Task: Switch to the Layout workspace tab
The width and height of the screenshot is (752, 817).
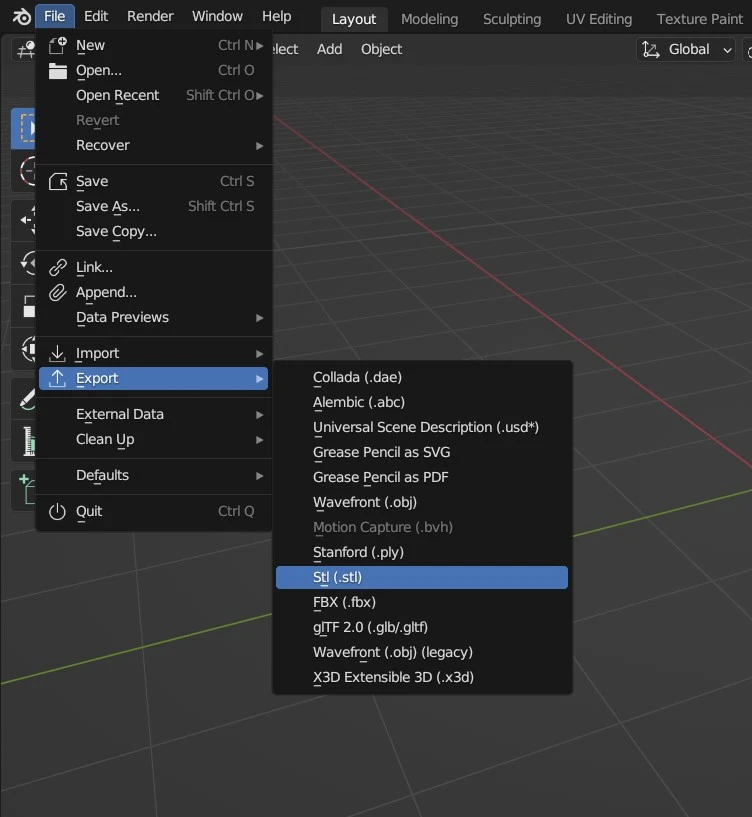Action: tap(354, 19)
